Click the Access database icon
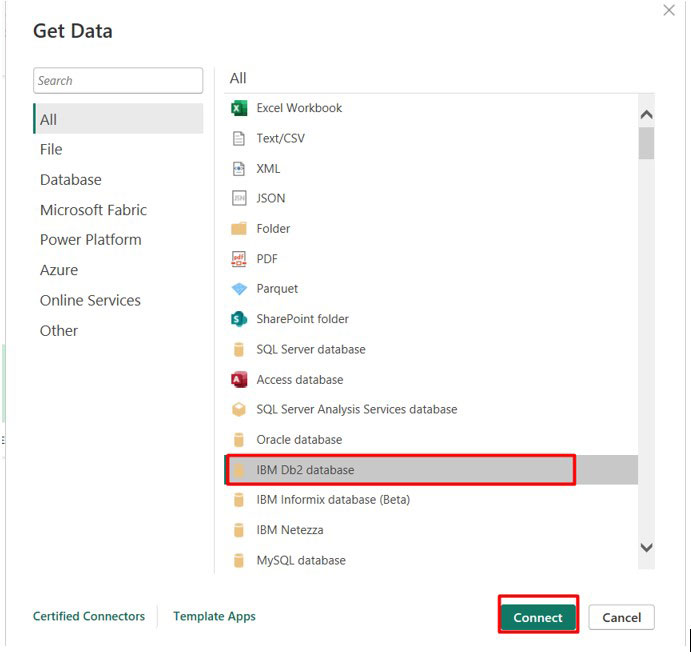 [x=239, y=379]
